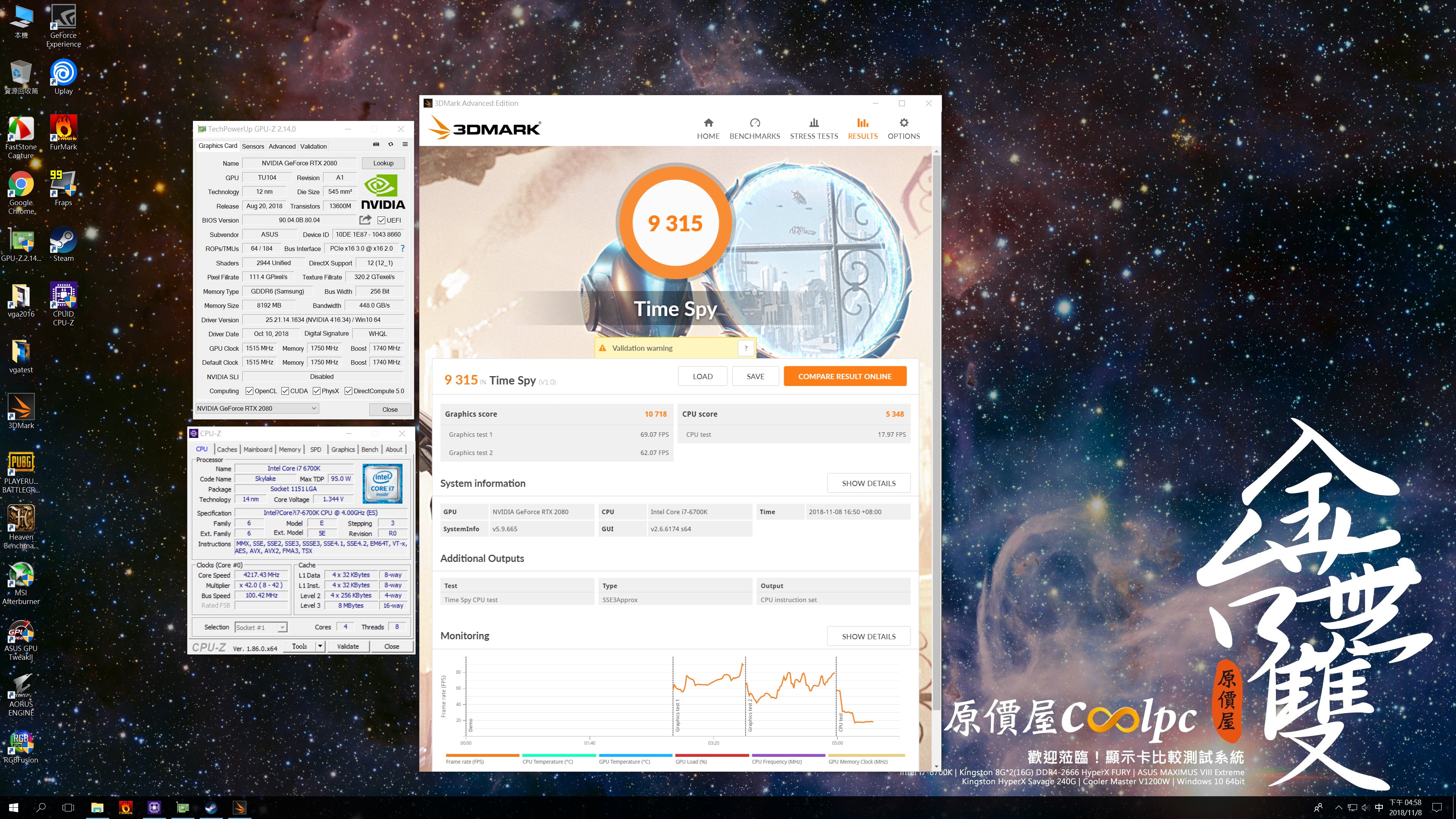Show hidden system tray icons

(1338, 808)
